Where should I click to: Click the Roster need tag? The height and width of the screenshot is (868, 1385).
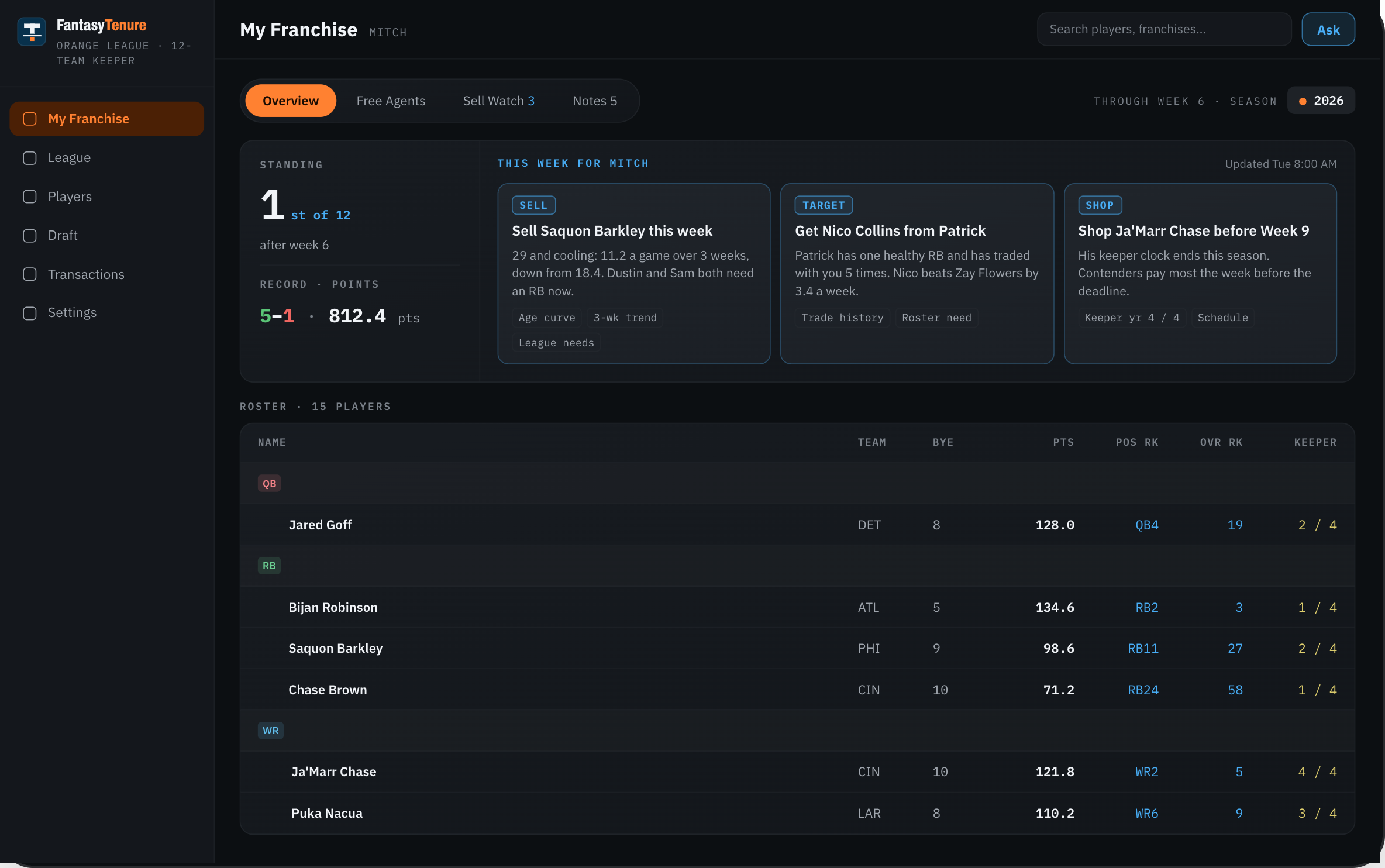click(936, 318)
